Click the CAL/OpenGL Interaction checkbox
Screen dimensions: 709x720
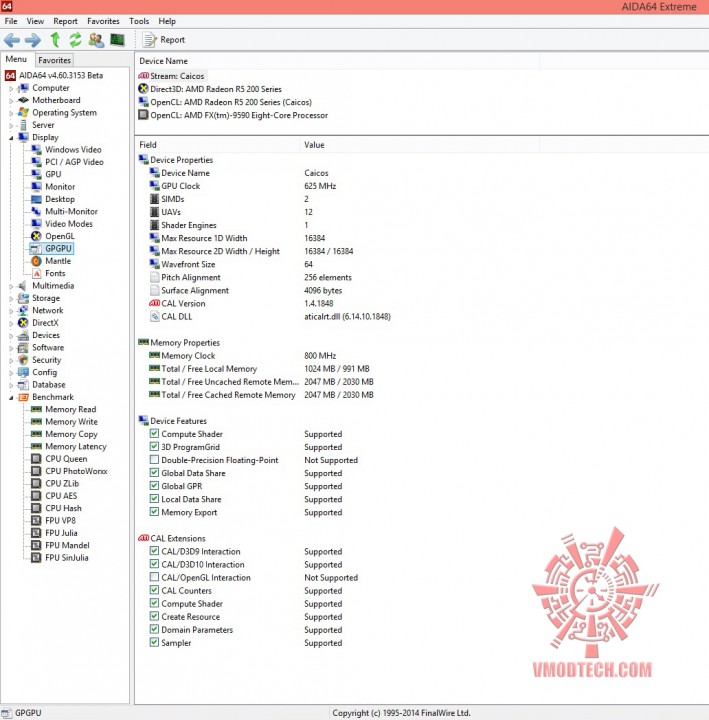tap(154, 577)
